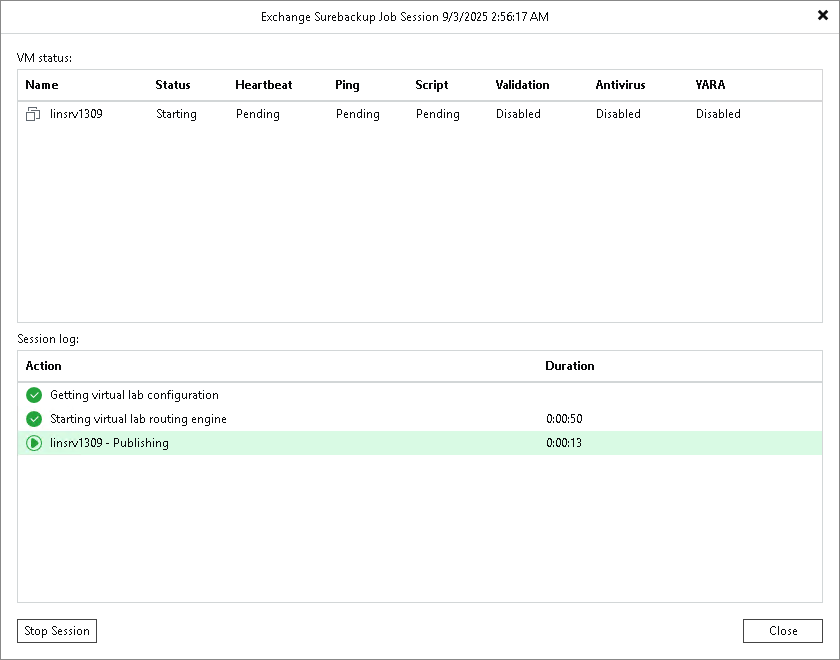
Task: Sort VM list by Name column header
Action: point(42,85)
